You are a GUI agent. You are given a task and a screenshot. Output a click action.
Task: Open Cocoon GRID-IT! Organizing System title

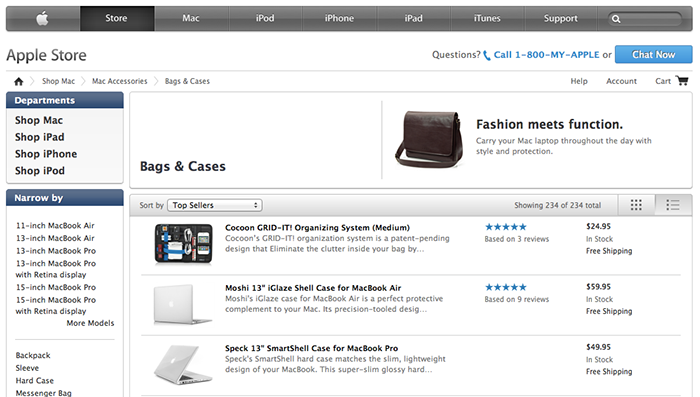pos(317,228)
